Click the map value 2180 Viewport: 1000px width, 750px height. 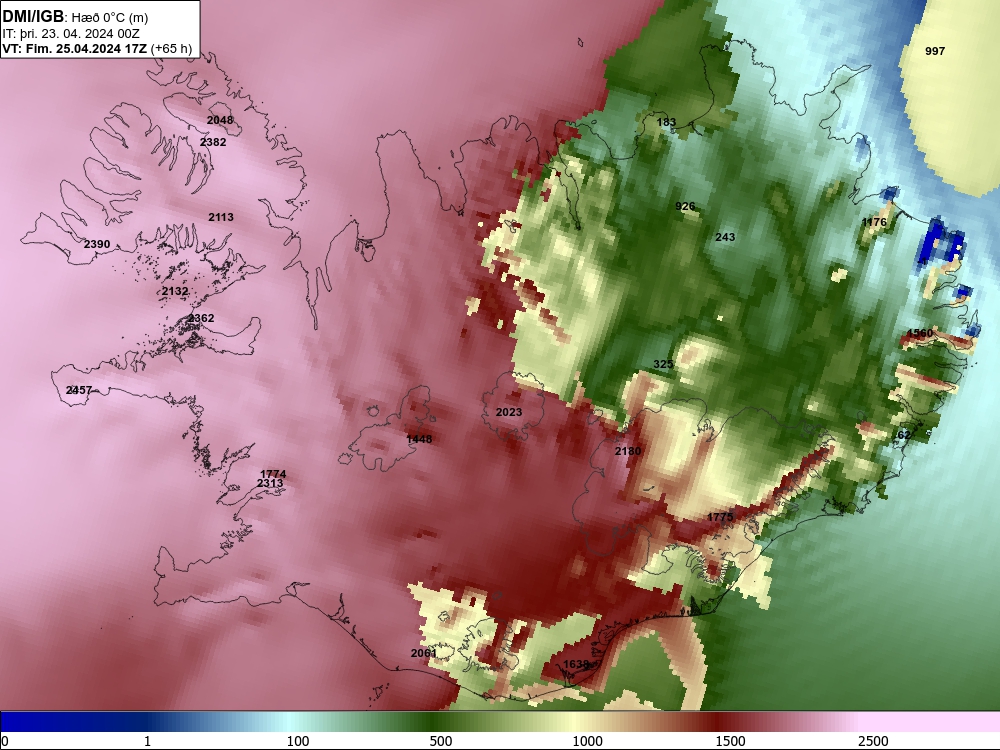[x=628, y=451]
